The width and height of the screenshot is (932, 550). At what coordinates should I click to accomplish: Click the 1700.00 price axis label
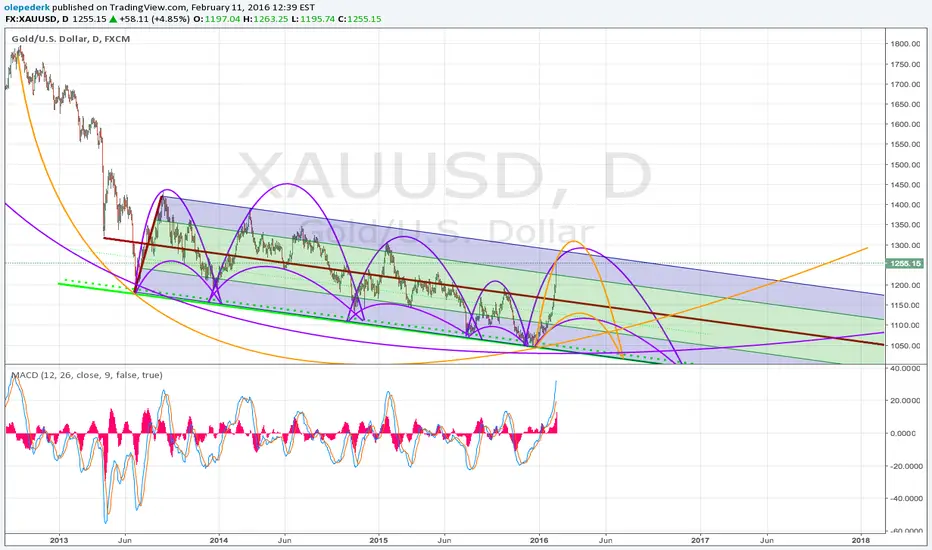point(905,84)
